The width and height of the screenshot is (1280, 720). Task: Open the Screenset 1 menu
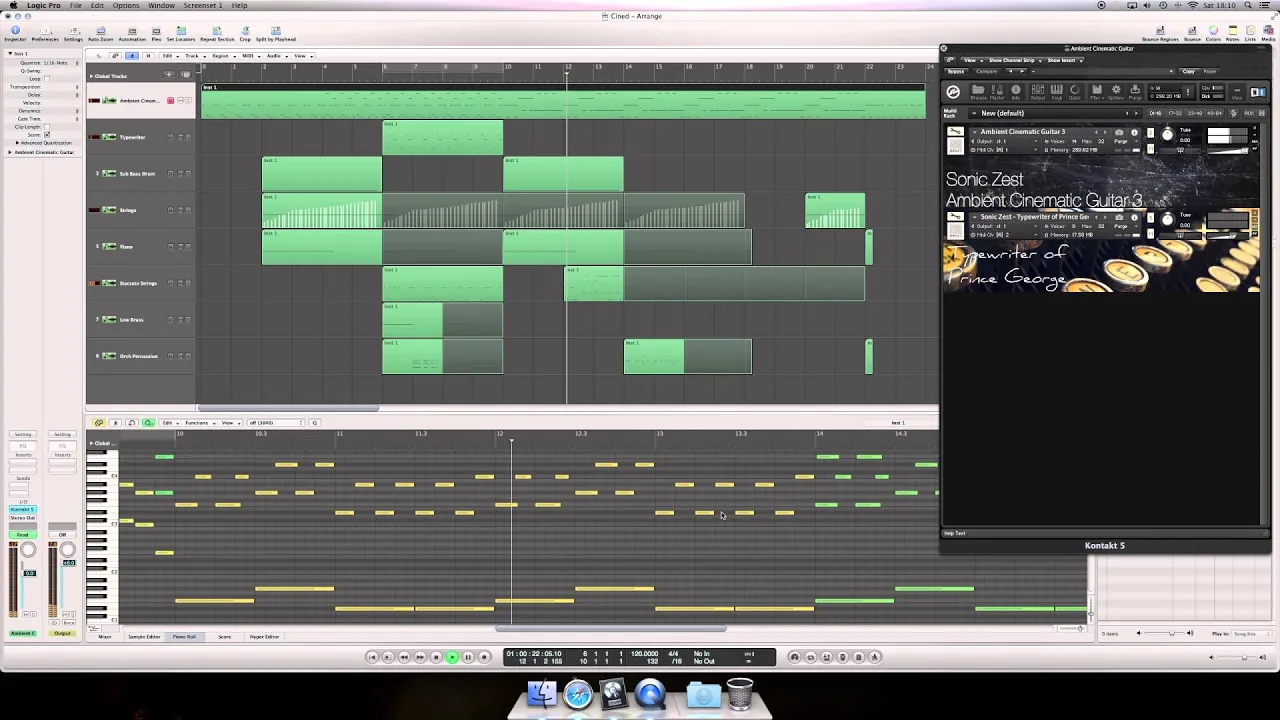pyautogui.click(x=202, y=5)
